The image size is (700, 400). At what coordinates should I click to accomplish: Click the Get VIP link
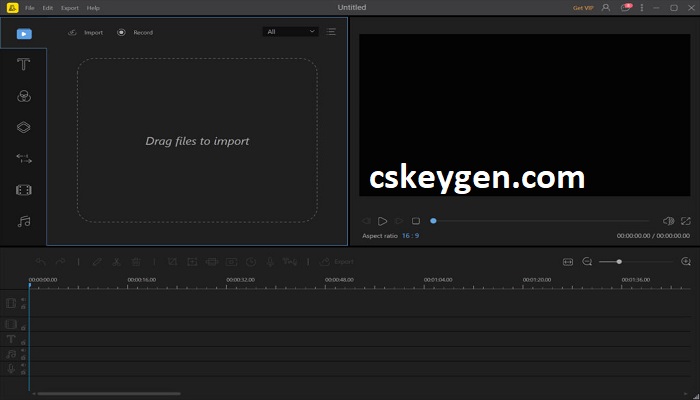point(583,8)
